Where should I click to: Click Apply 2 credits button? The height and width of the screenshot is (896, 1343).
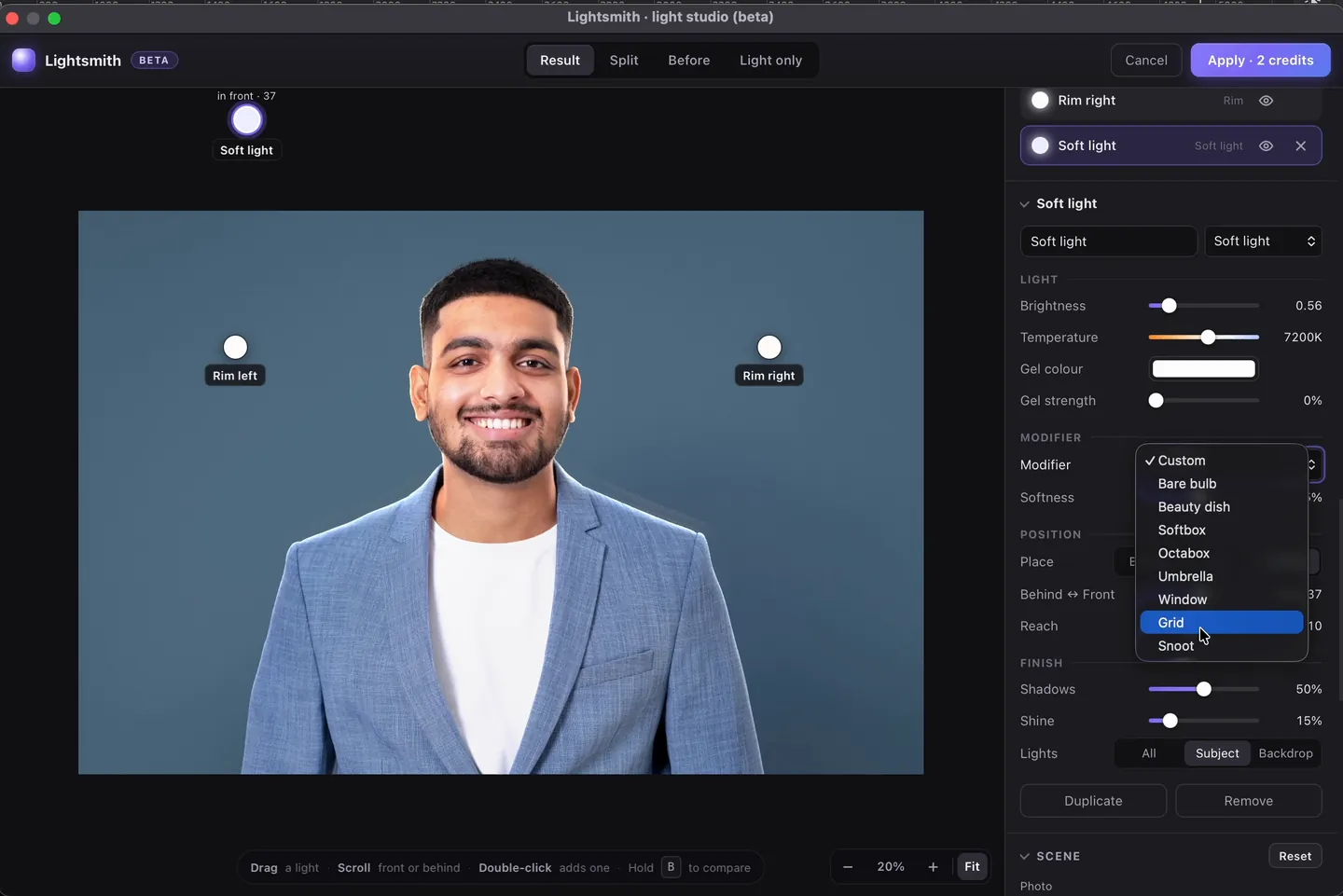[x=1260, y=60]
